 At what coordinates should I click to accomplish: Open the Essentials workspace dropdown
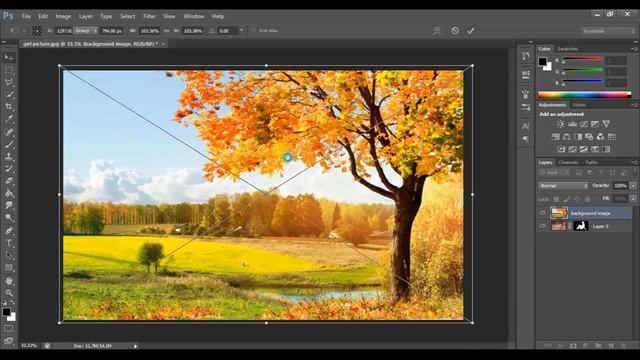(x=609, y=31)
